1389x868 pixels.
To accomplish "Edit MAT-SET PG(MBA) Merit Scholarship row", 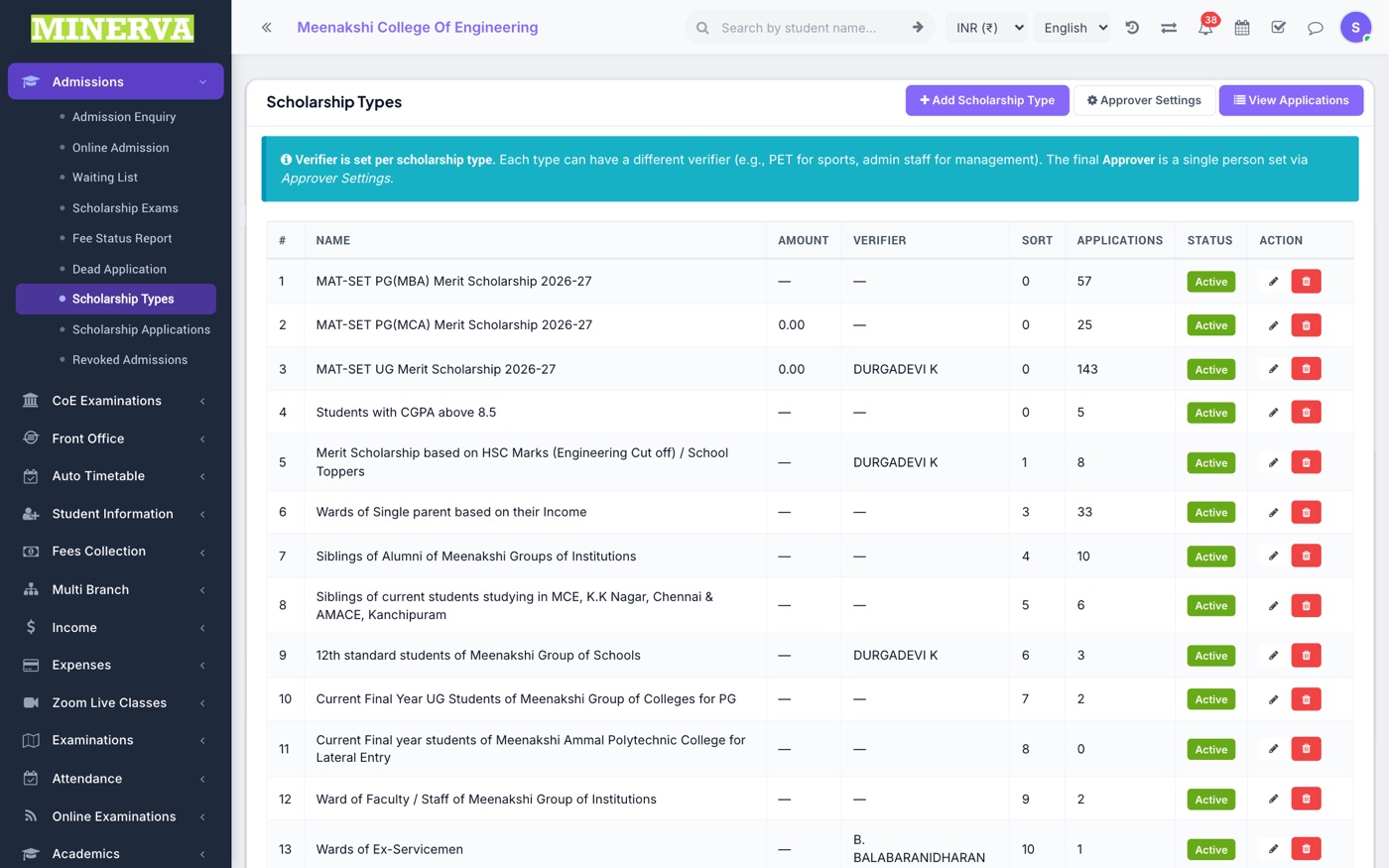I will (1273, 282).
